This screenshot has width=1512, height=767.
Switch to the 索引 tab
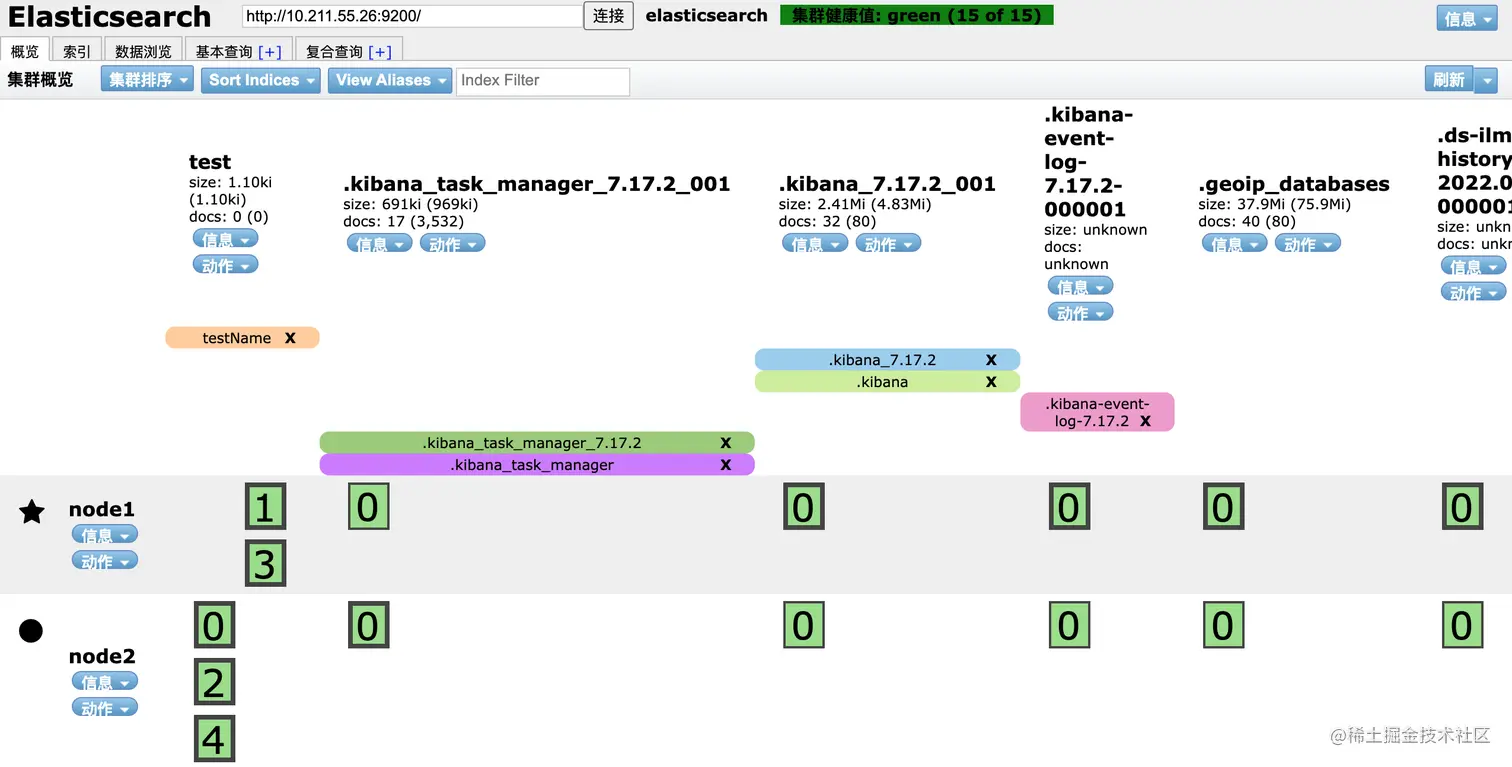tap(77, 51)
